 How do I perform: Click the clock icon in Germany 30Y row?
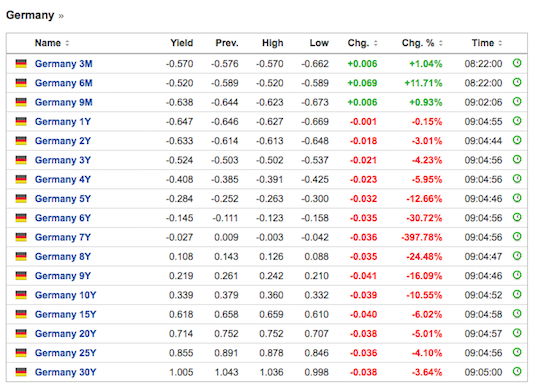pos(517,371)
